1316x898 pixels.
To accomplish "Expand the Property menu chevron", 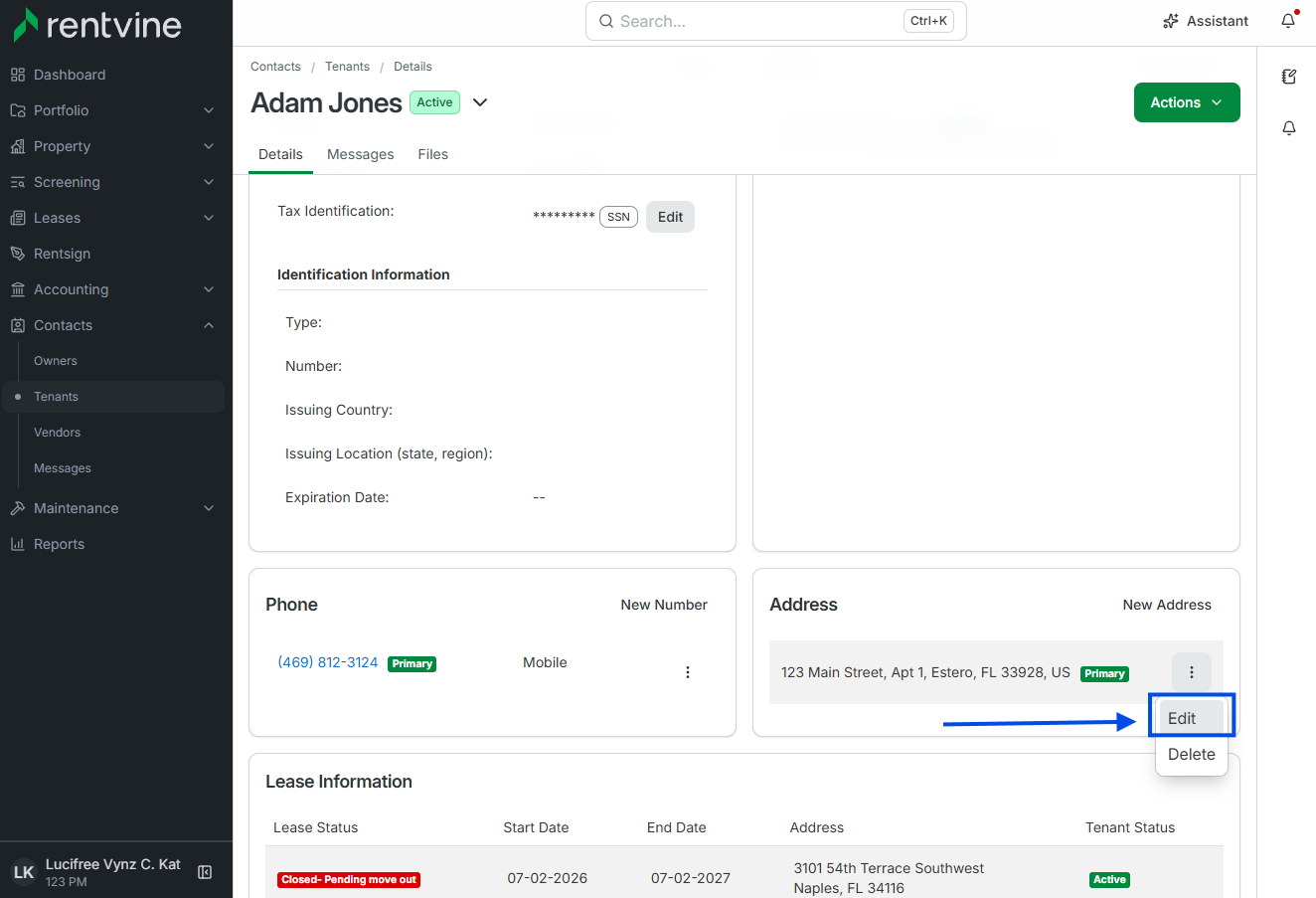I will coord(209,146).
